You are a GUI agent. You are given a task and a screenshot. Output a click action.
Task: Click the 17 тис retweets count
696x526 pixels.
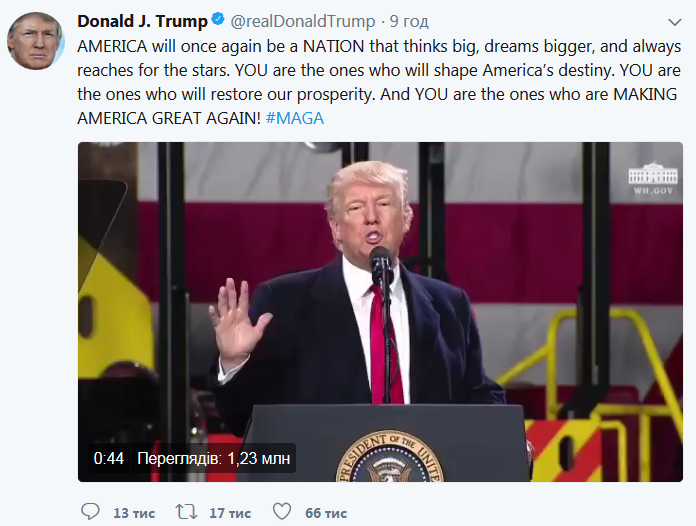point(230,513)
